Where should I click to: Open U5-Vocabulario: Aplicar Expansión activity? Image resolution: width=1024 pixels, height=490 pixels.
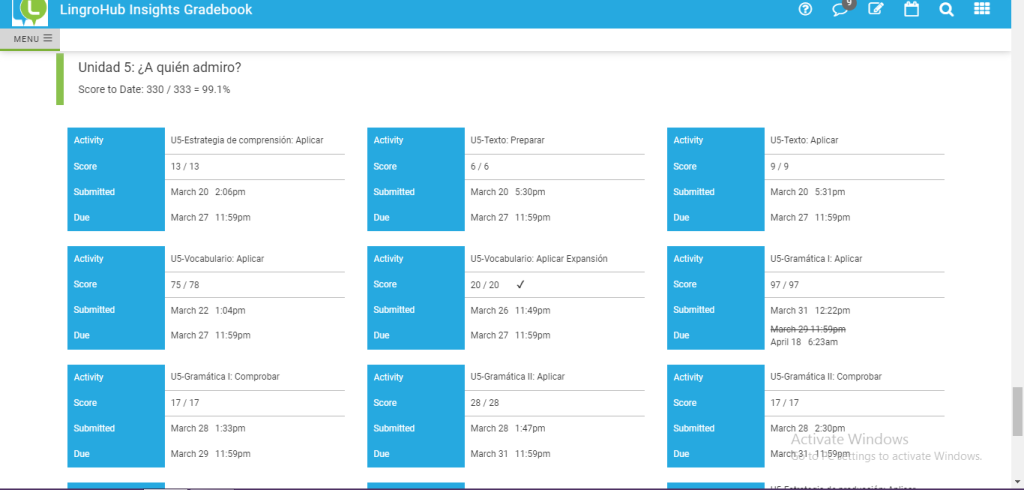tap(539, 259)
